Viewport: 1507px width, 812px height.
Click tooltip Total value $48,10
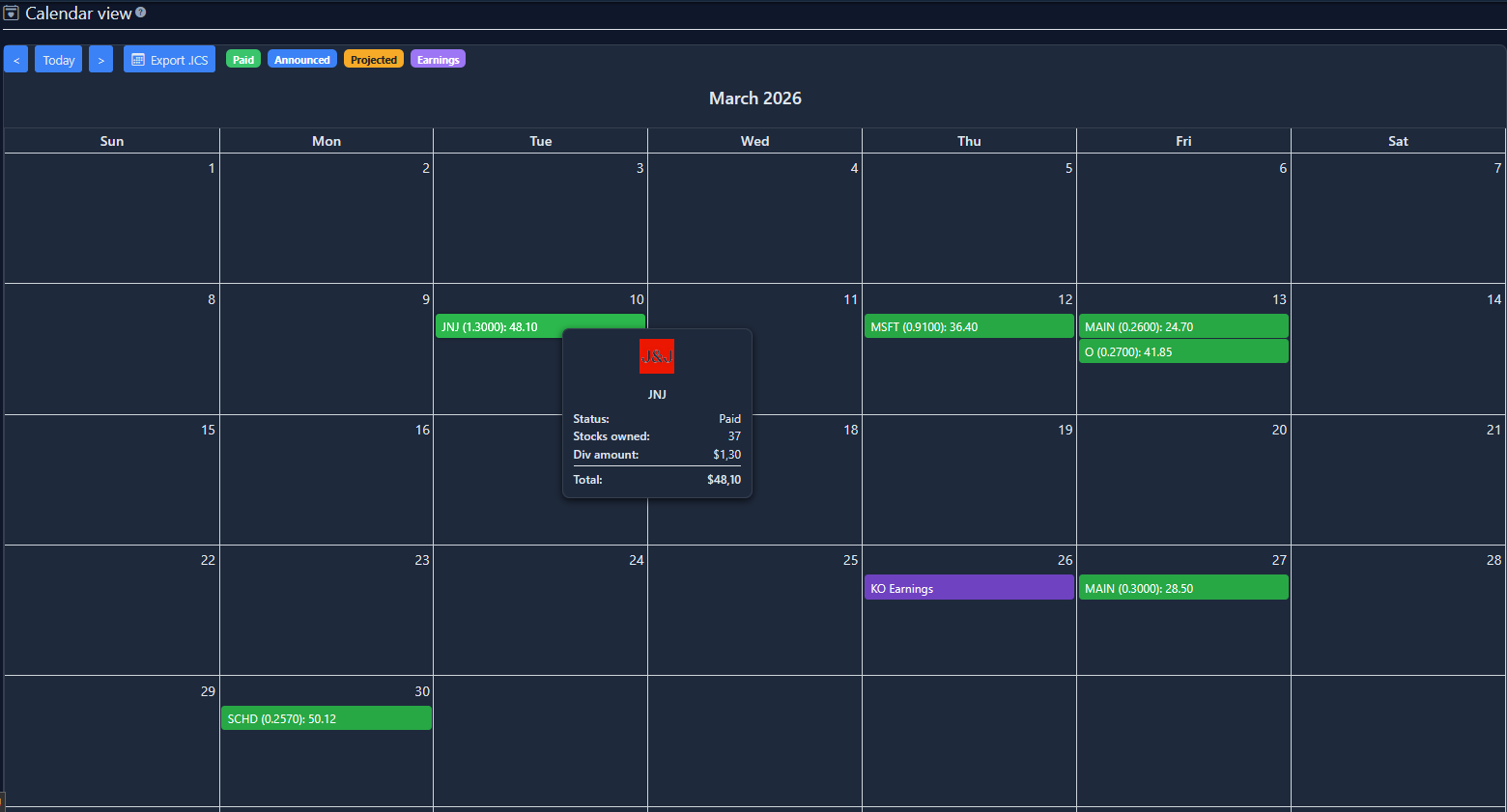pyautogui.click(x=724, y=480)
